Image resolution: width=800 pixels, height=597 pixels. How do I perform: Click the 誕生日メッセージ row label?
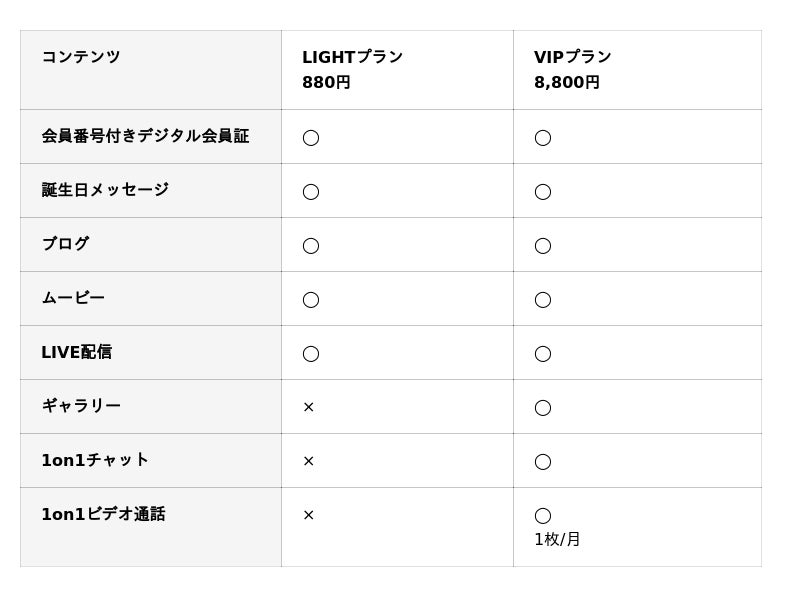point(105,190)
